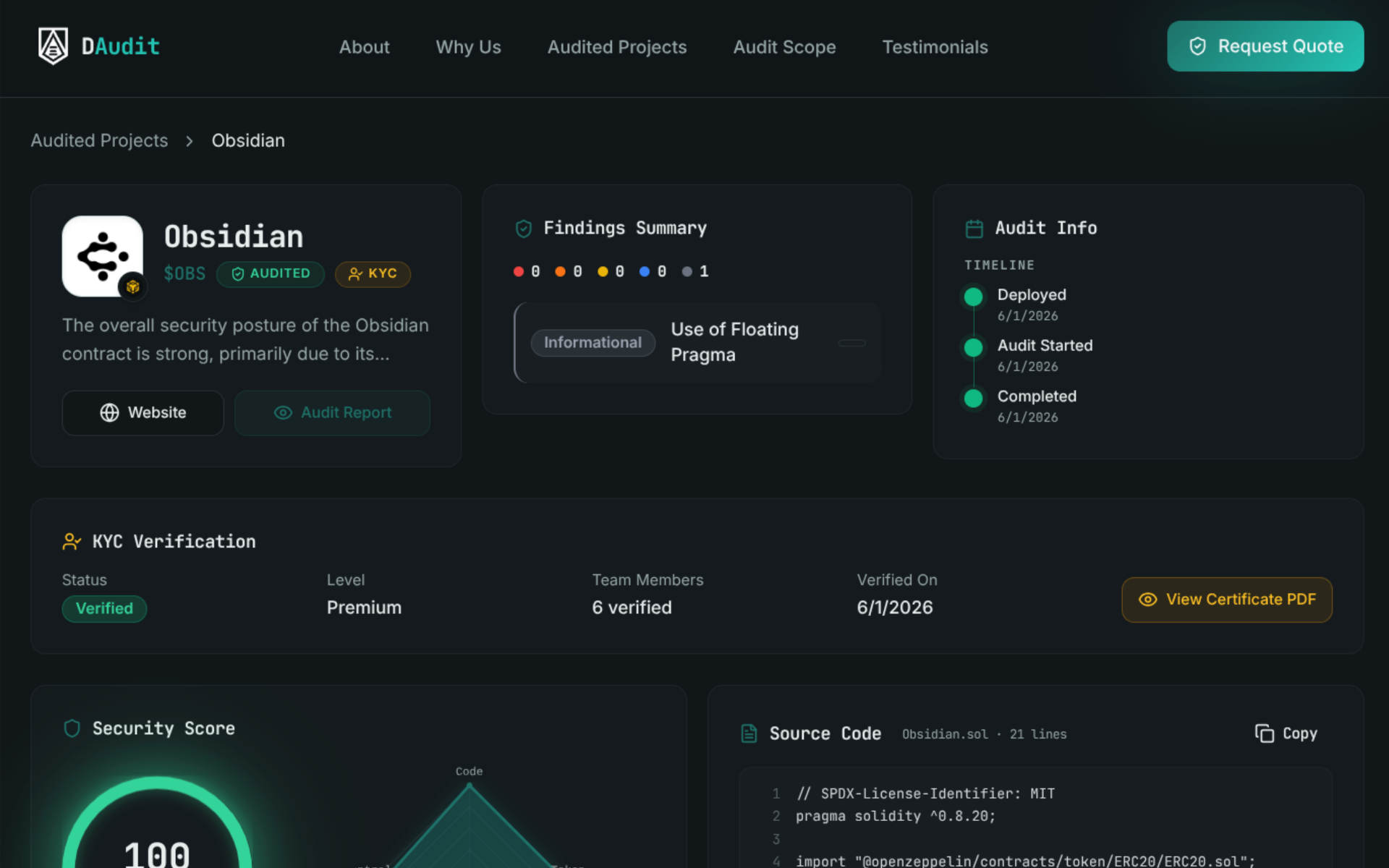Click the breadcrumb chevron separator

[190, 141]
